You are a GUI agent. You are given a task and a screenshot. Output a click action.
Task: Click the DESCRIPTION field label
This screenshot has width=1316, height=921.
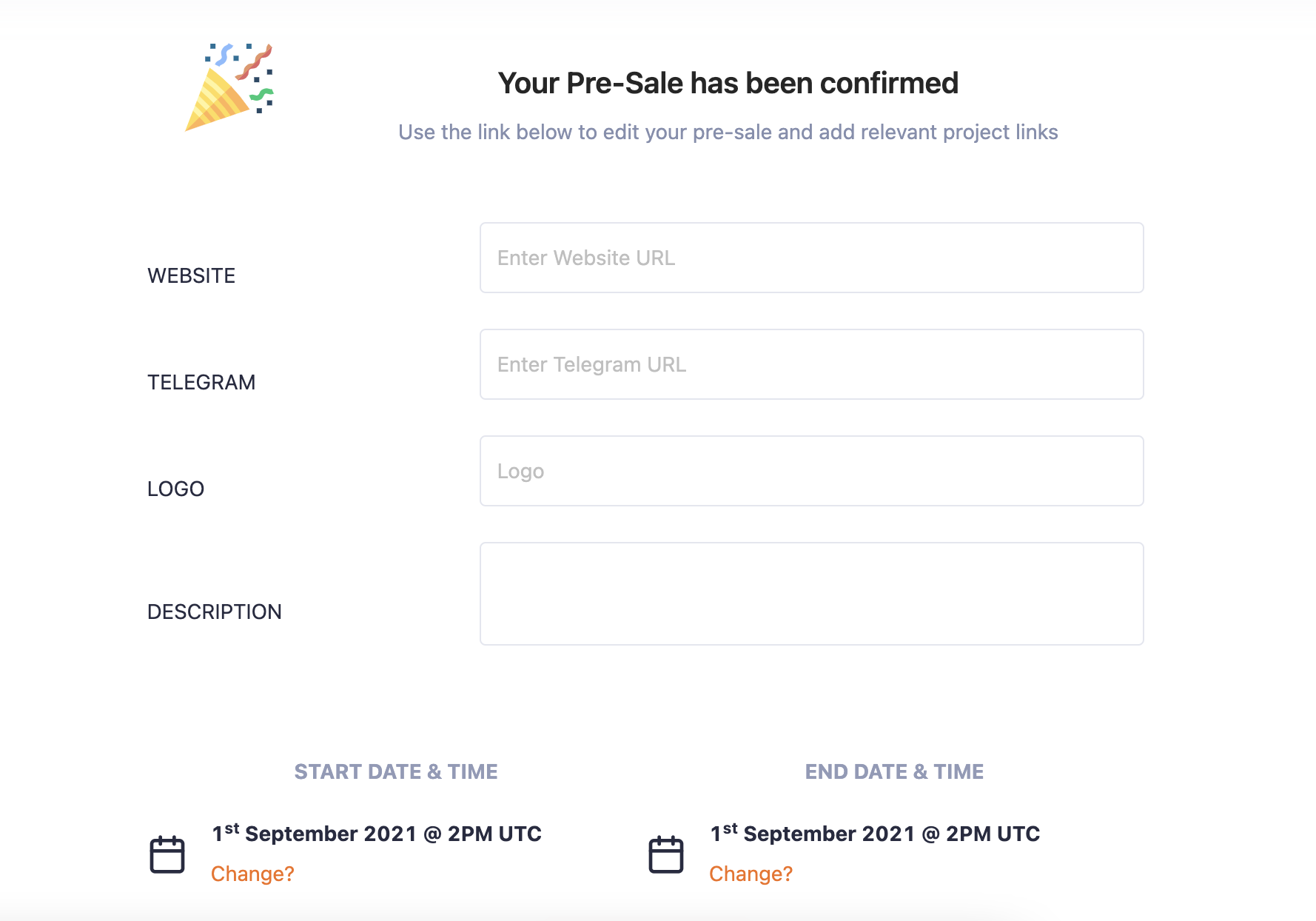[215, 612]
